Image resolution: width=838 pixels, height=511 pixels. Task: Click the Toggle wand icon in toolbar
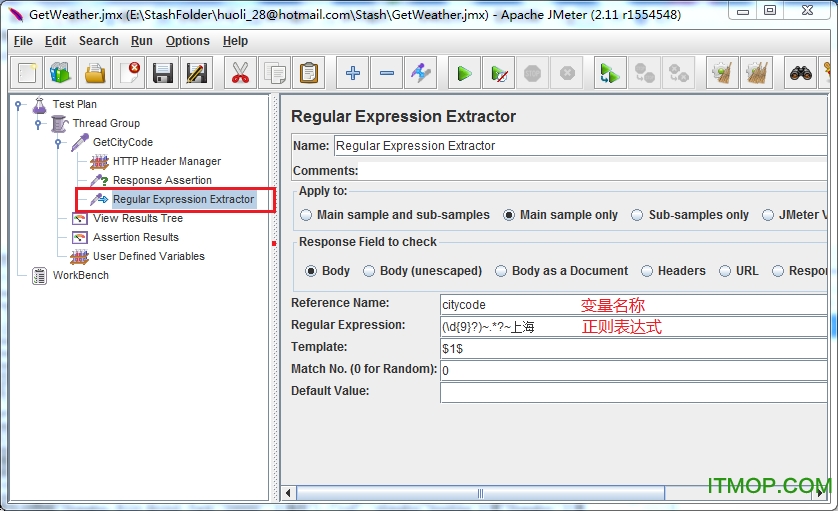[x=421, y=73]
